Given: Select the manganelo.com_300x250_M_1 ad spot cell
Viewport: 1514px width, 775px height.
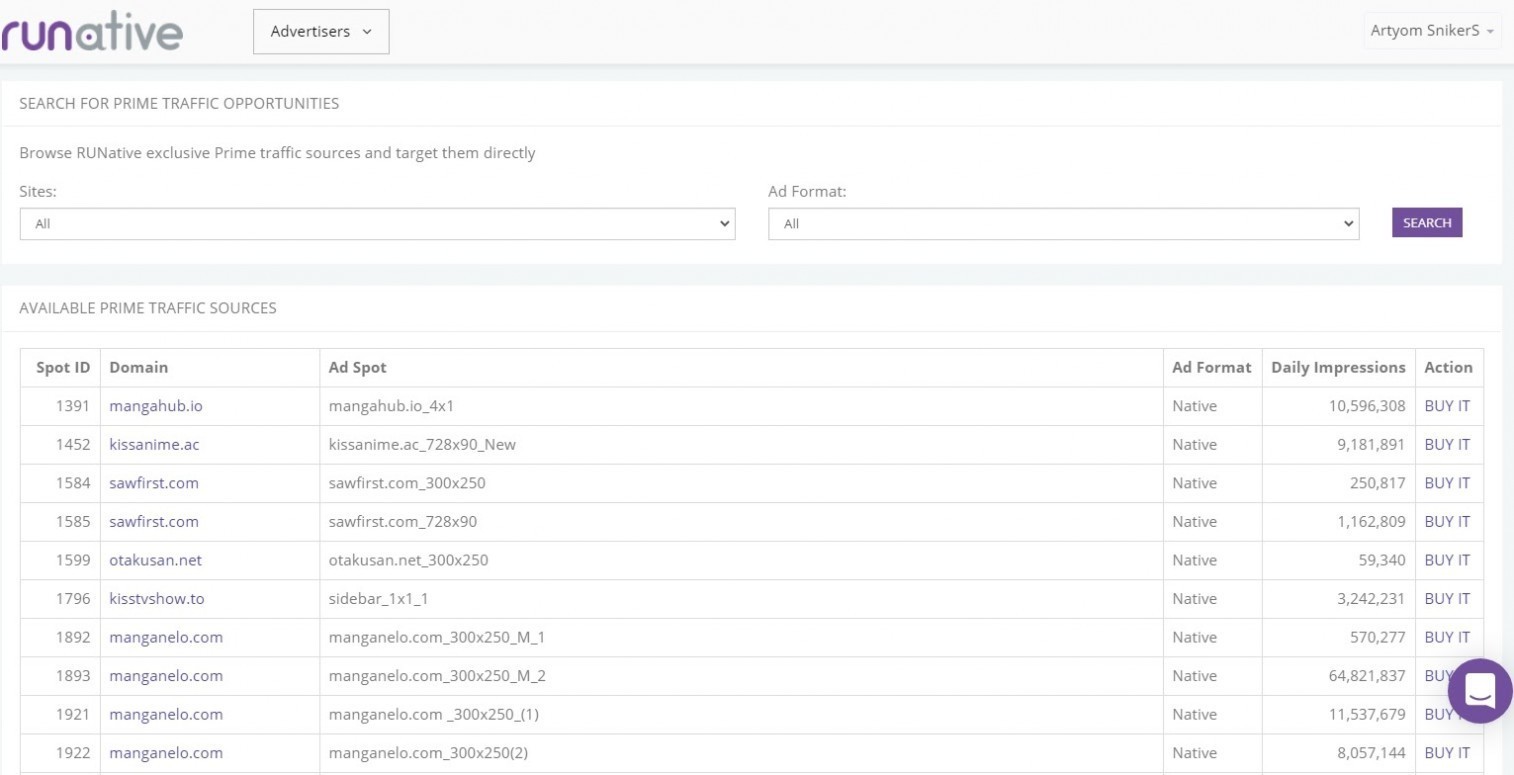Looking at the screenshot, I should tap(741, 637).
